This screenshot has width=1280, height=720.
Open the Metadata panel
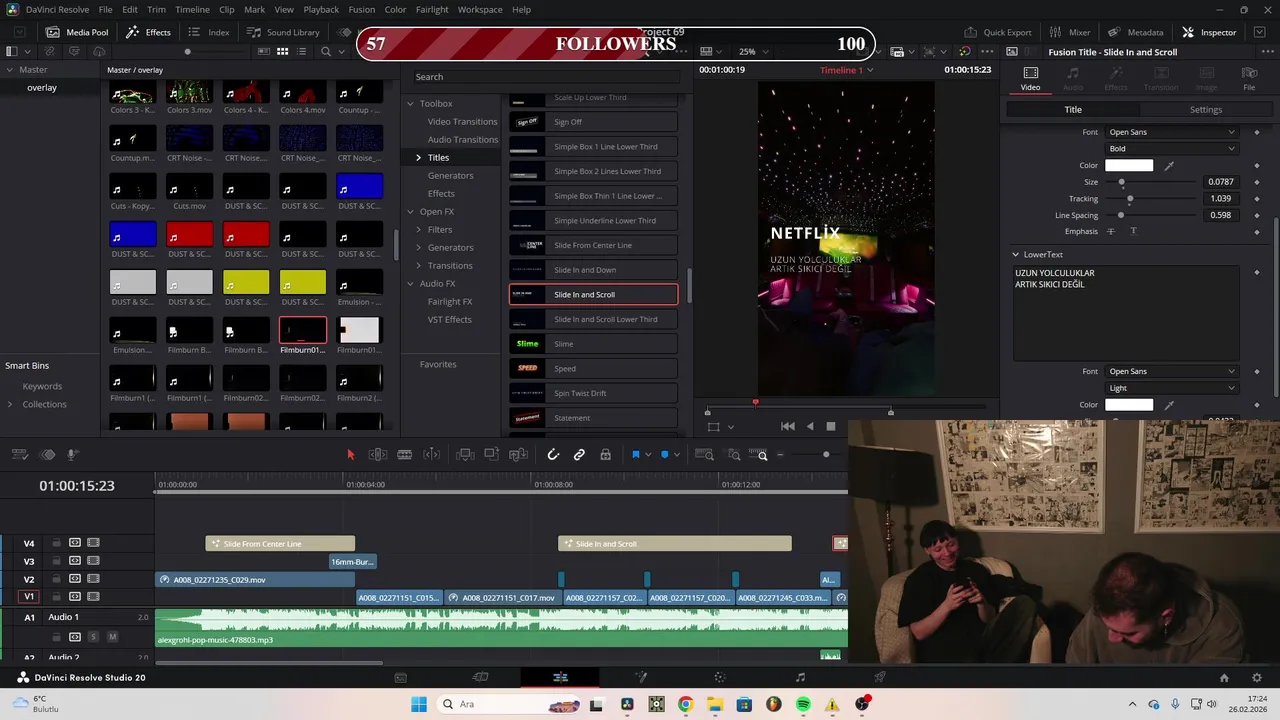[x=1135, y=32]
